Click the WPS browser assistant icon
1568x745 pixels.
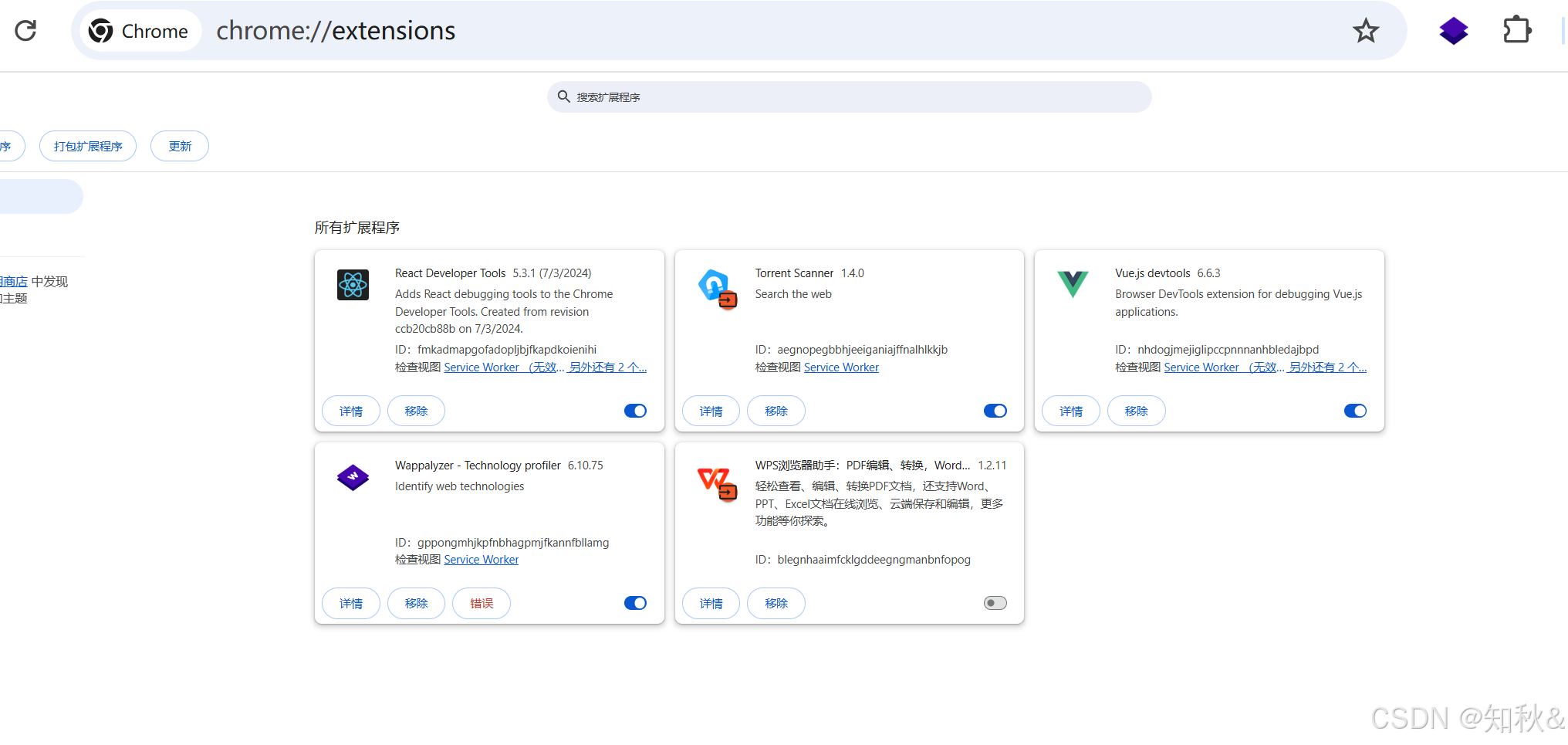[x=717, y=483]
